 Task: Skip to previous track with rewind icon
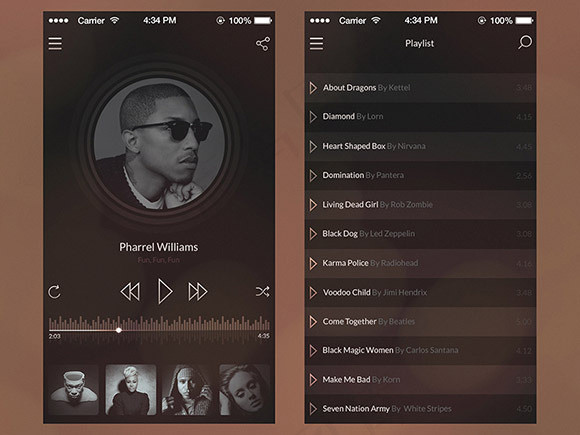tap(130, 291)
